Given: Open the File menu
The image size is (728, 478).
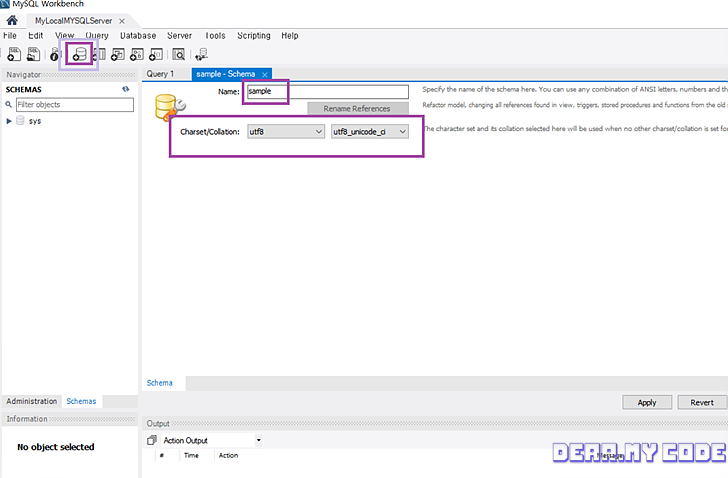Looking at the screenshot, I should tap(10, 36).
